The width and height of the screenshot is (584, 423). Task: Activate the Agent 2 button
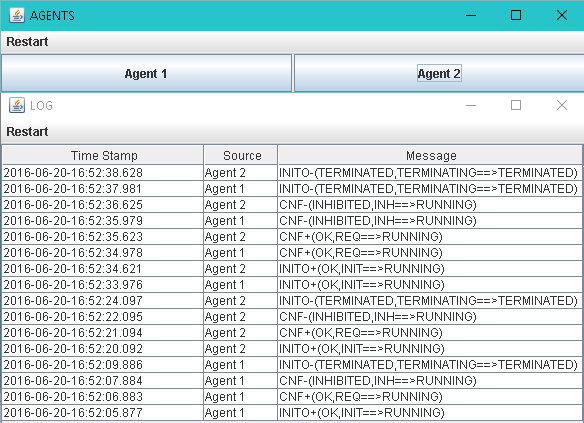439,73
